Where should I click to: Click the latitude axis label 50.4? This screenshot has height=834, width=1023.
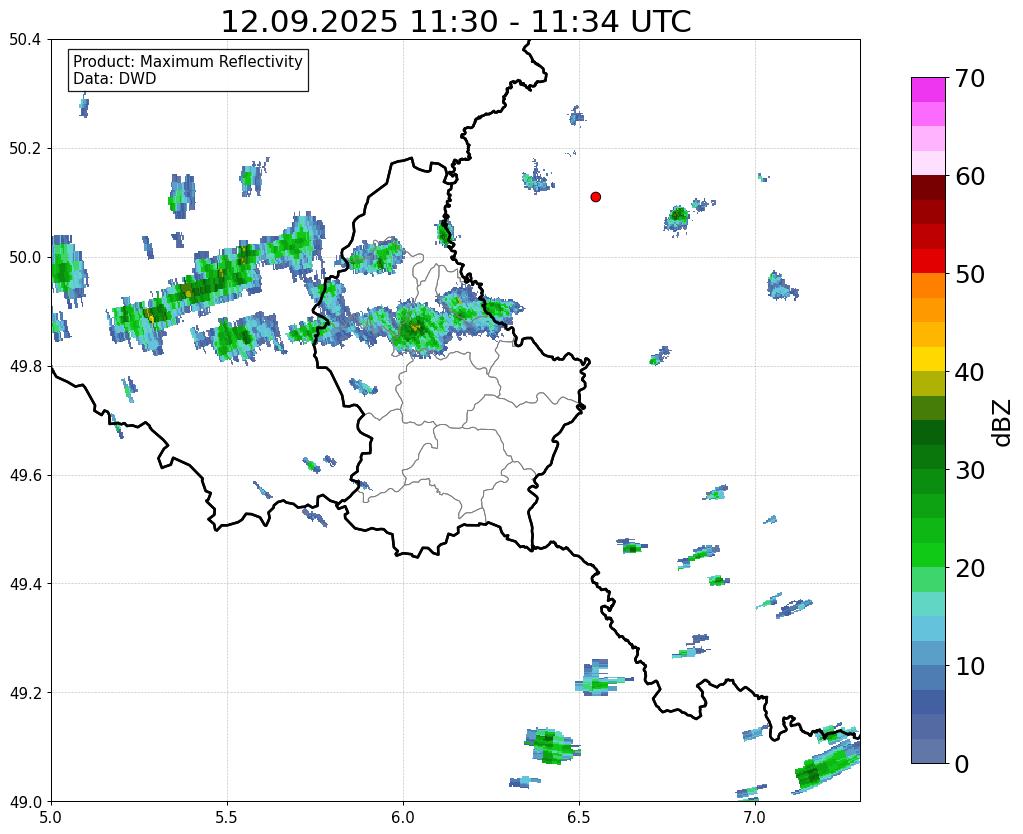pos(25,40)
